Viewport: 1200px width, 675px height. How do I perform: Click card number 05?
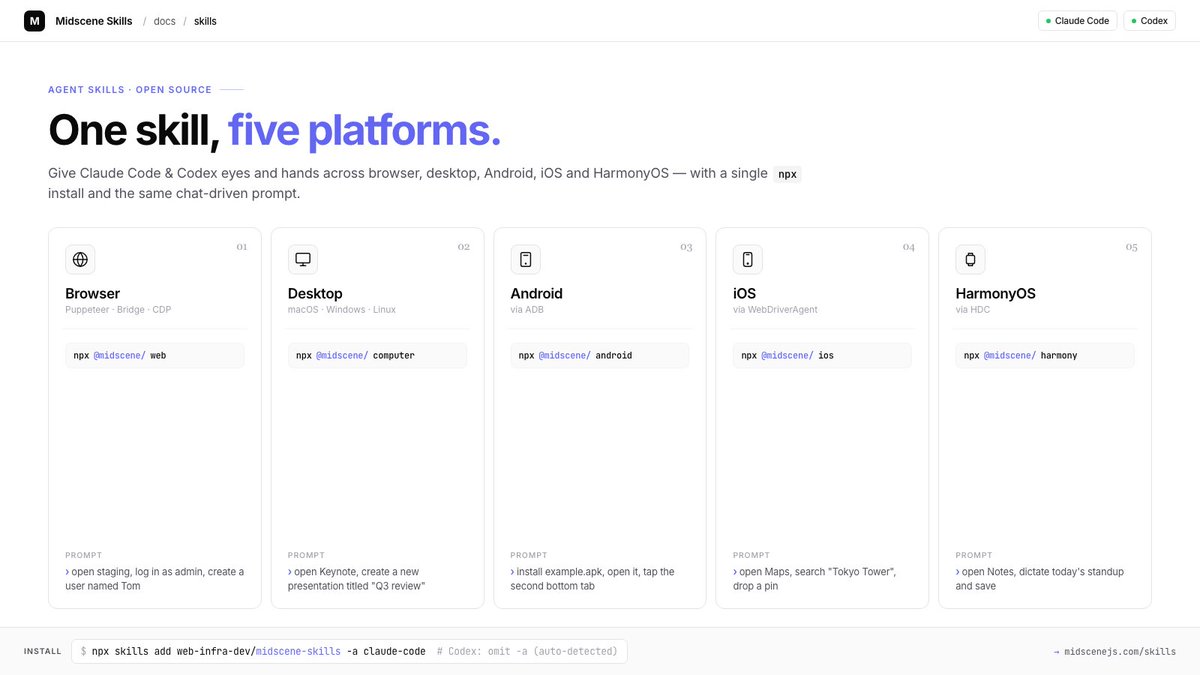pos(1131,246)
